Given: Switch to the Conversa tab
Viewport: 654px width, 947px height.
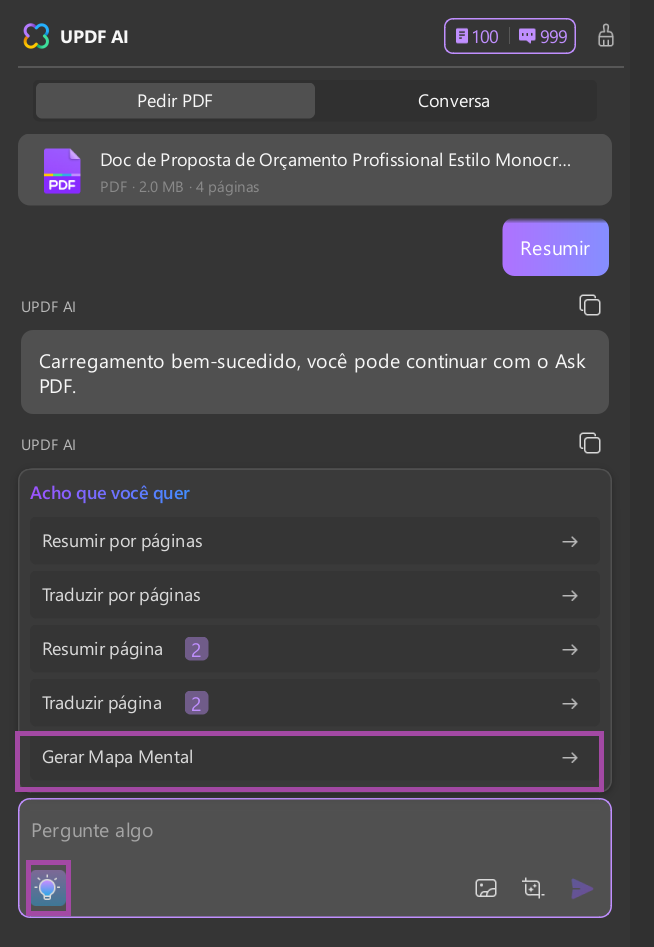Looking at the screenshot, I should [454, 100].
